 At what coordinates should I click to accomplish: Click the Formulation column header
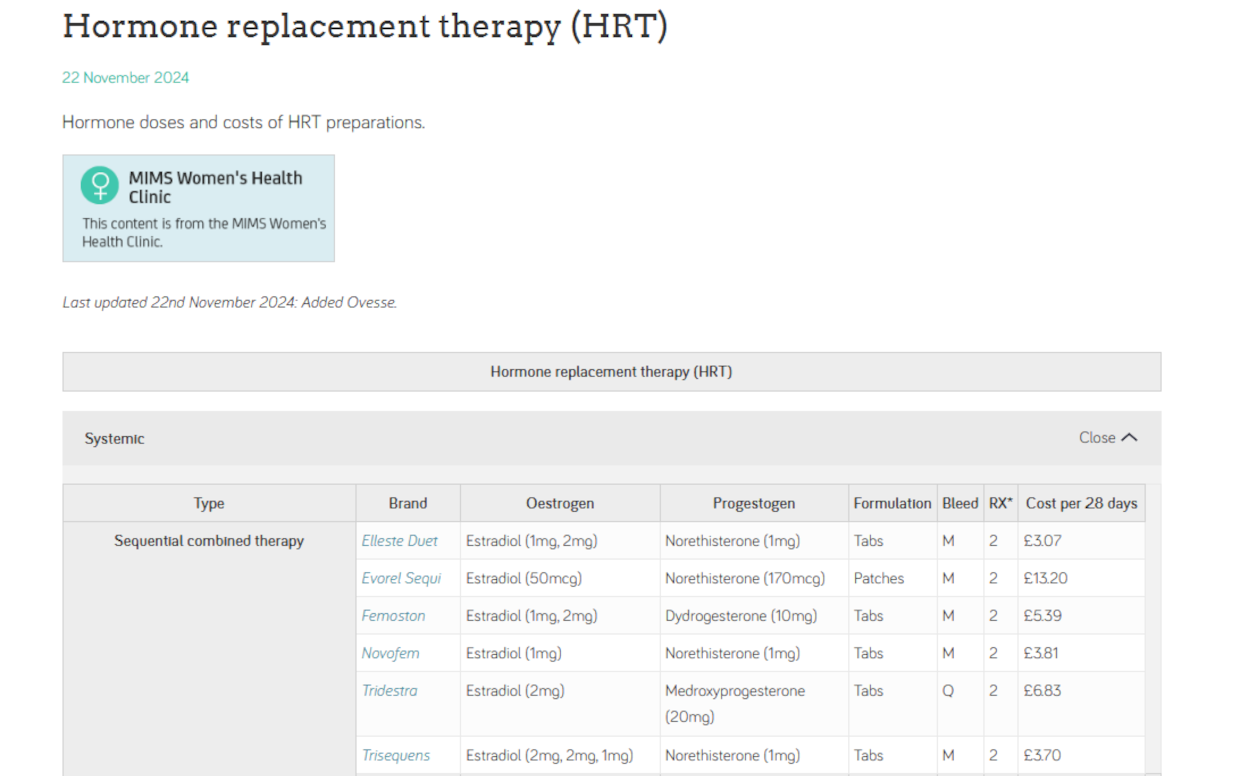(892, 503)
